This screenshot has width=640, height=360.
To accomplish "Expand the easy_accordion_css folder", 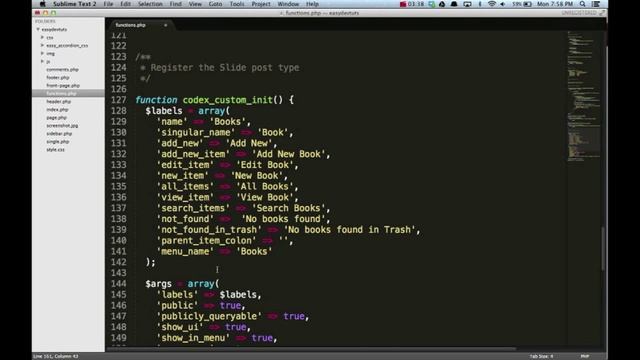I will coord(42,45).
